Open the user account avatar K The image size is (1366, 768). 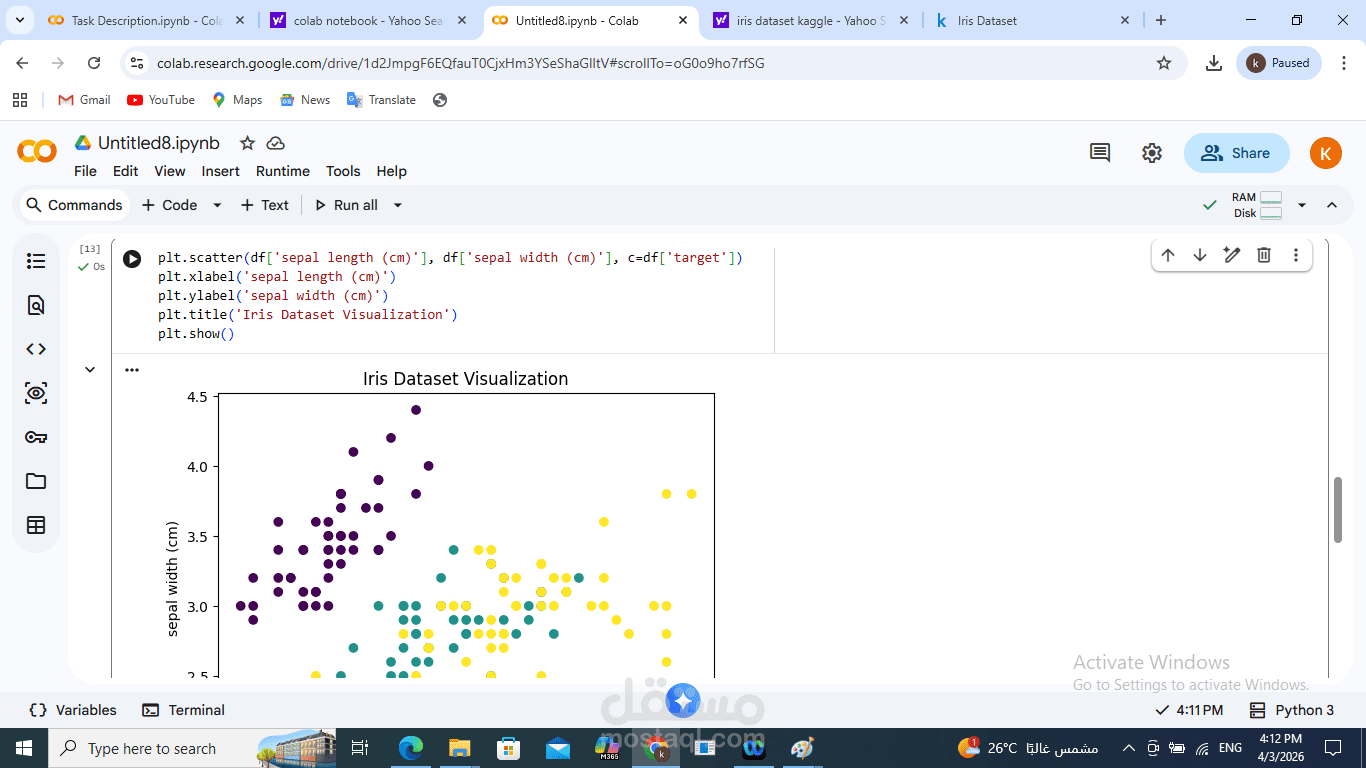[x=1325, y=153]
